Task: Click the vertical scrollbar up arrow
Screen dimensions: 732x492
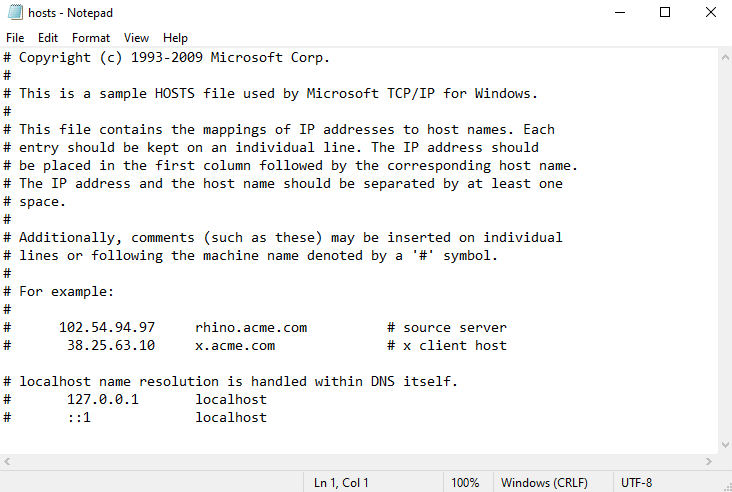Action: (x=725, y=57)
